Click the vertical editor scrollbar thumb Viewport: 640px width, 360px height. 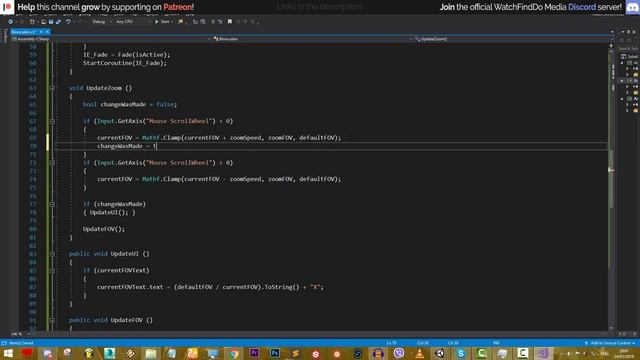coord(611,180)
